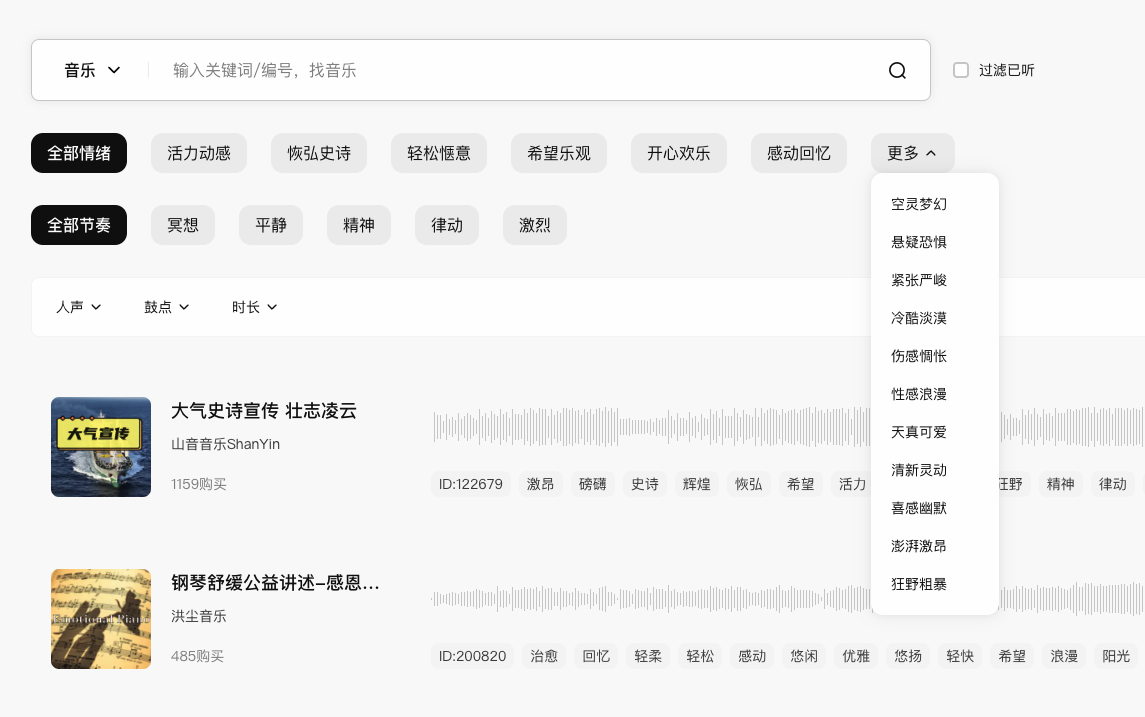Click the 轻快 tag
The height and width of the screenshot is (717, 1145).
960,656
